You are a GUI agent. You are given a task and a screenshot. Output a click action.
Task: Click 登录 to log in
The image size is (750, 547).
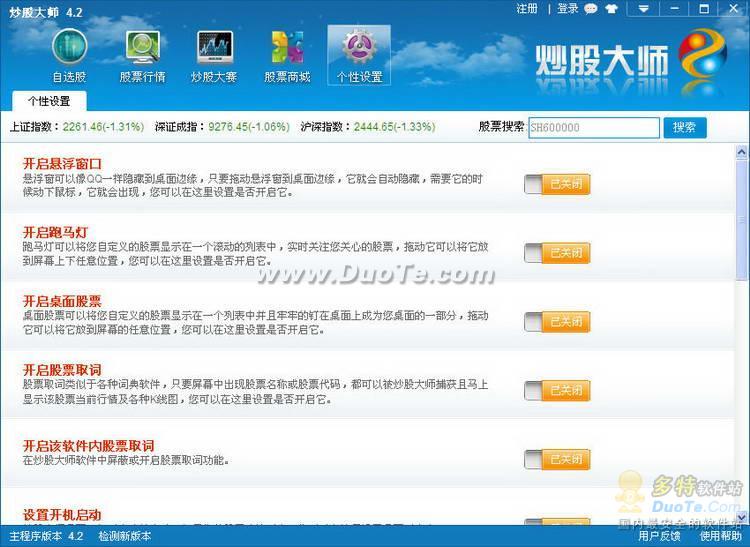pyautogui.click(x=568, y=9)
